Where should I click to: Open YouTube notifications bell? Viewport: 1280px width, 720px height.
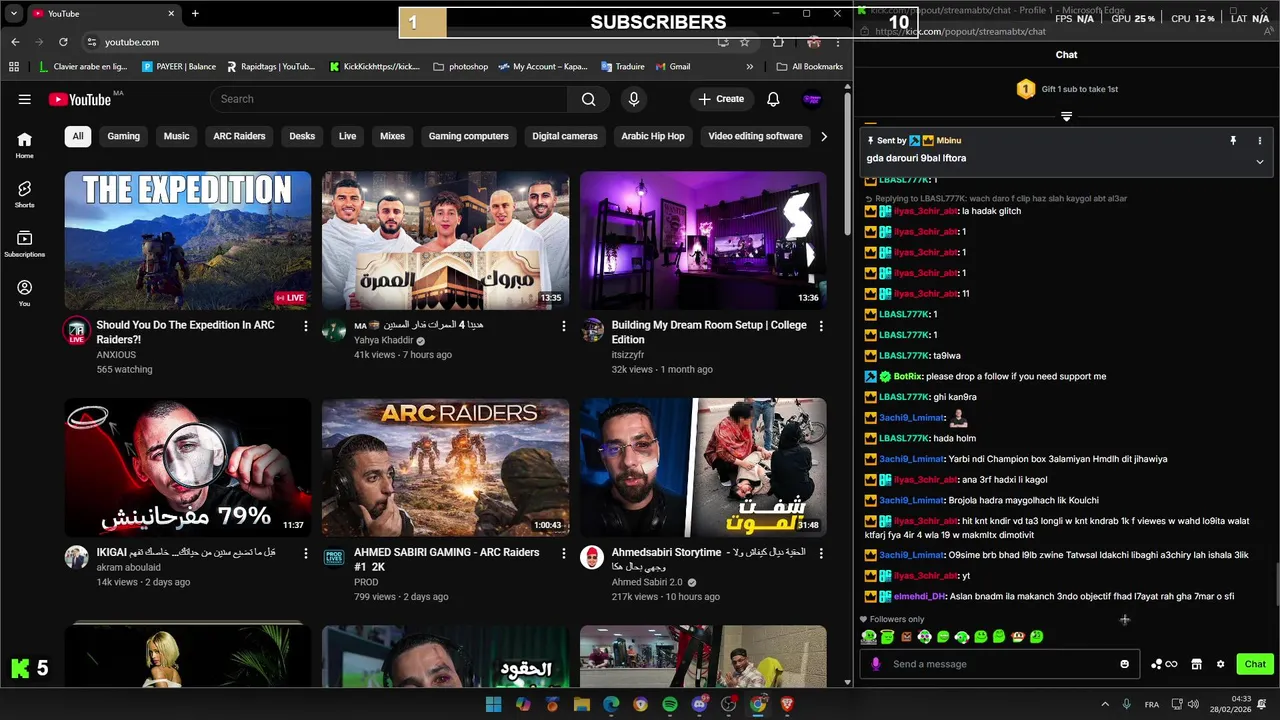773,99
